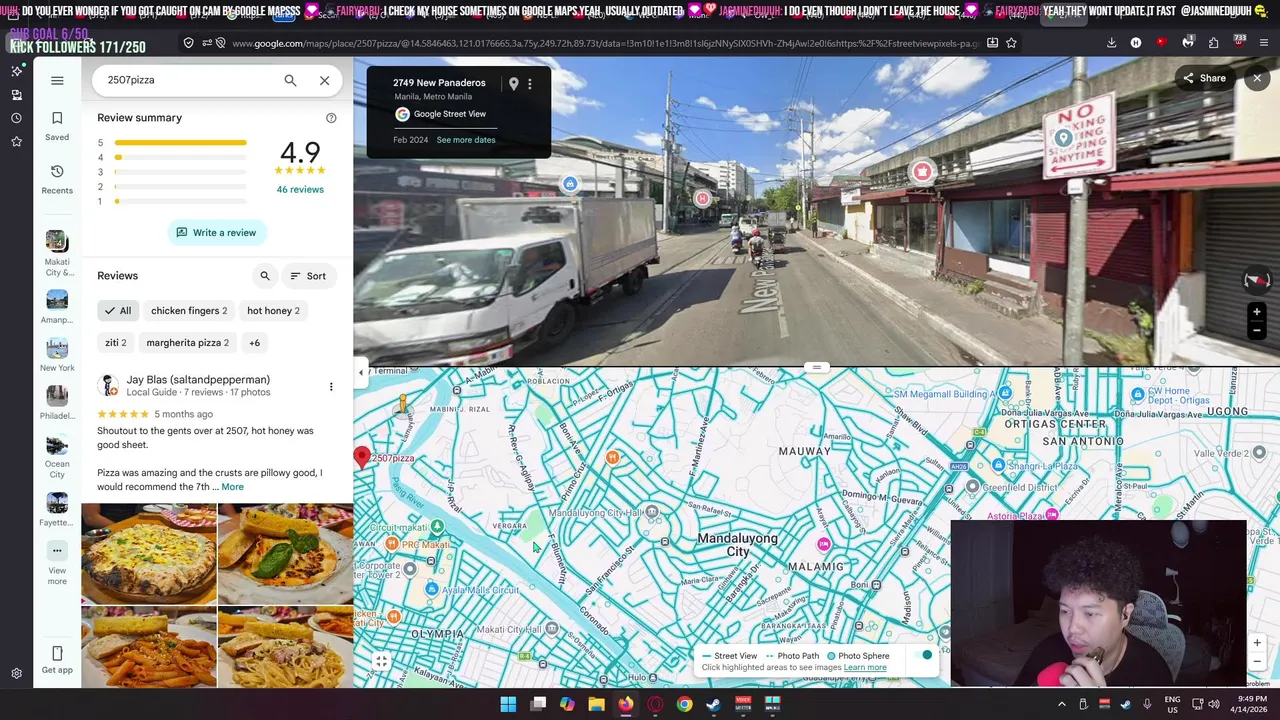1280x720 pixels.
Task: Open the Ocean City recent place
Action: (x=57, y=457)
